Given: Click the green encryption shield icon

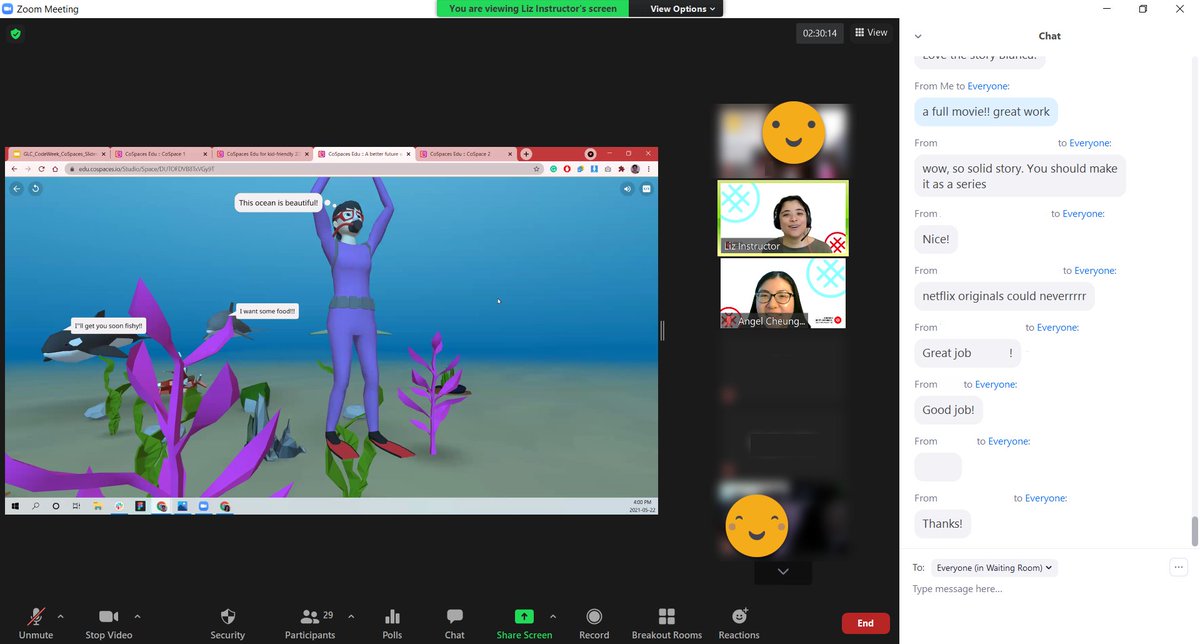Looking at the screenshot, I should (x=15, y=33).
